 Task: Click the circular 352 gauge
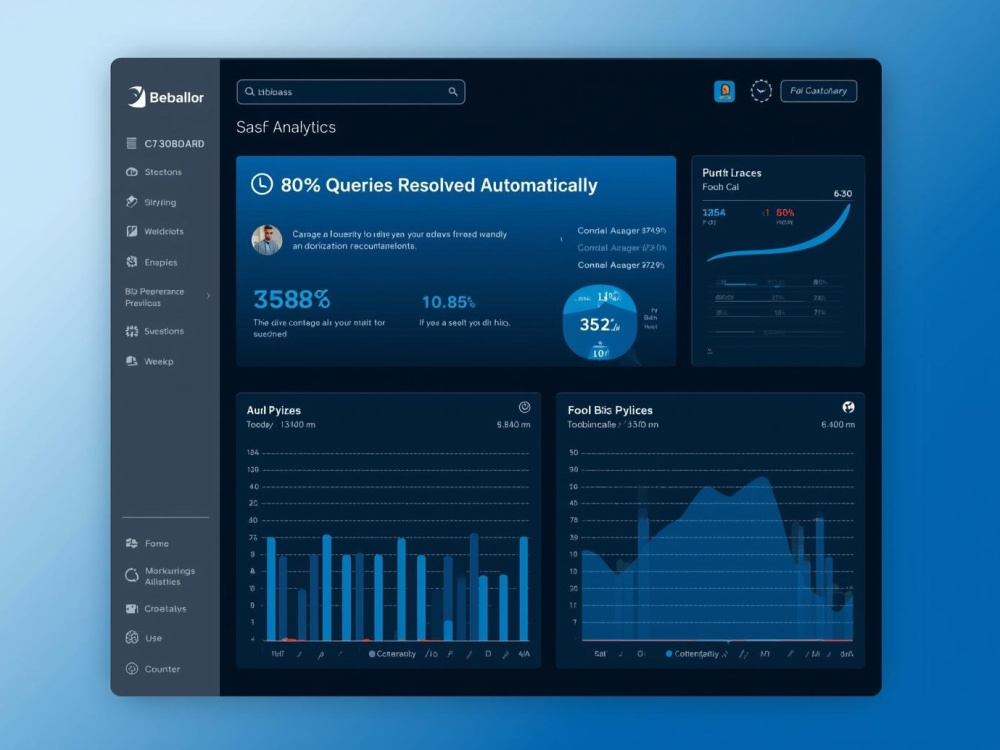pyautogui.click(x=599, y=323)
